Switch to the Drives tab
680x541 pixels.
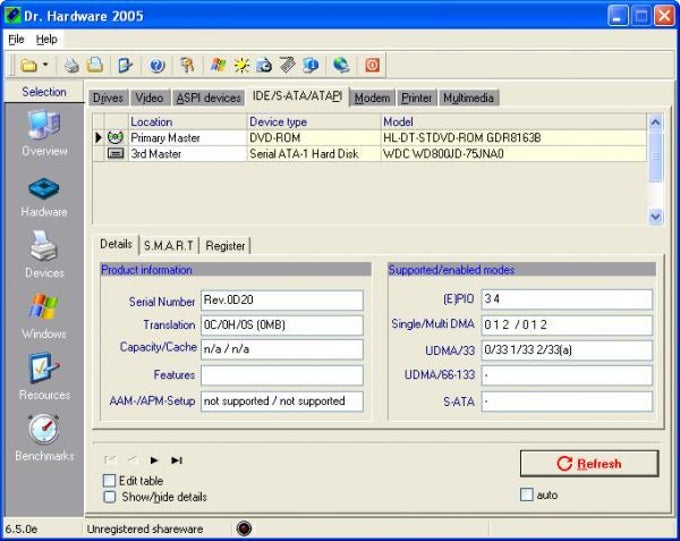108,98
